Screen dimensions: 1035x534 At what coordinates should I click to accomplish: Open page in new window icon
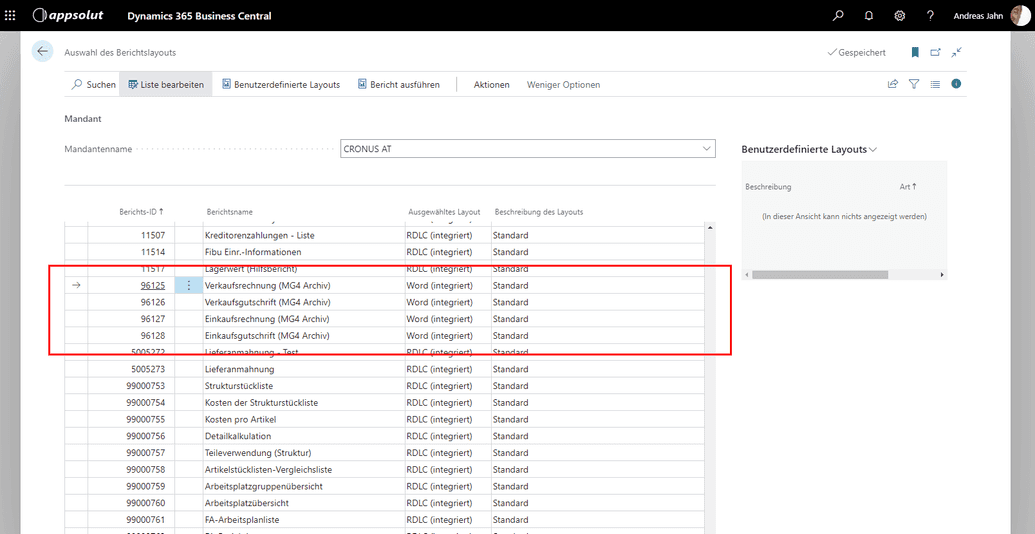point(935,52)
